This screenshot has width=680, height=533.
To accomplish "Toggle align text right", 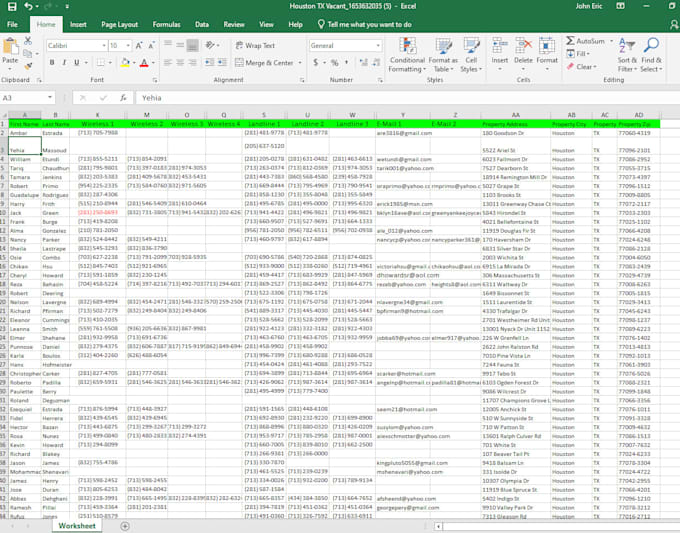I will click(192, 62).
